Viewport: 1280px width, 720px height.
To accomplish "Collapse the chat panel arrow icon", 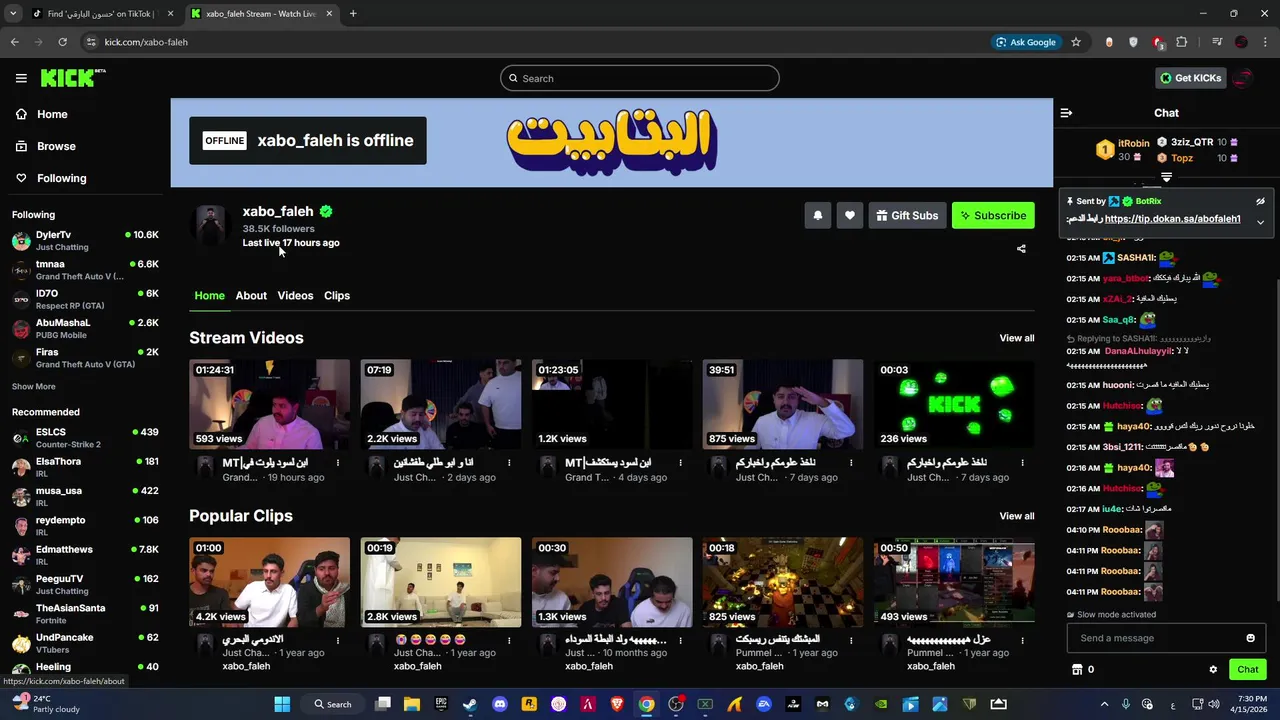I will [x=1066, y=113].
